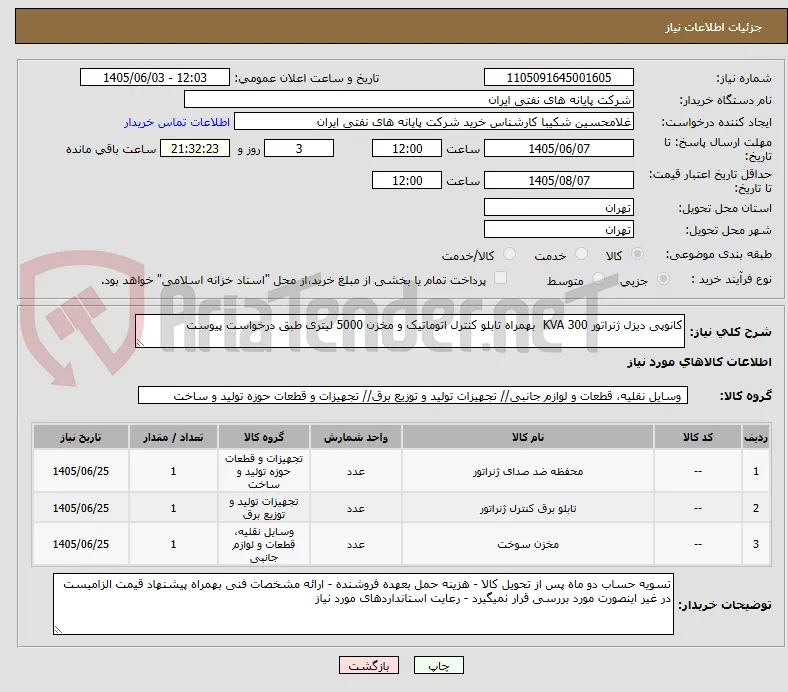This screenshot has width=788, height=692.
Task: Click the ایجاد کننده درخواست field
Action: (x=434, y=122)
